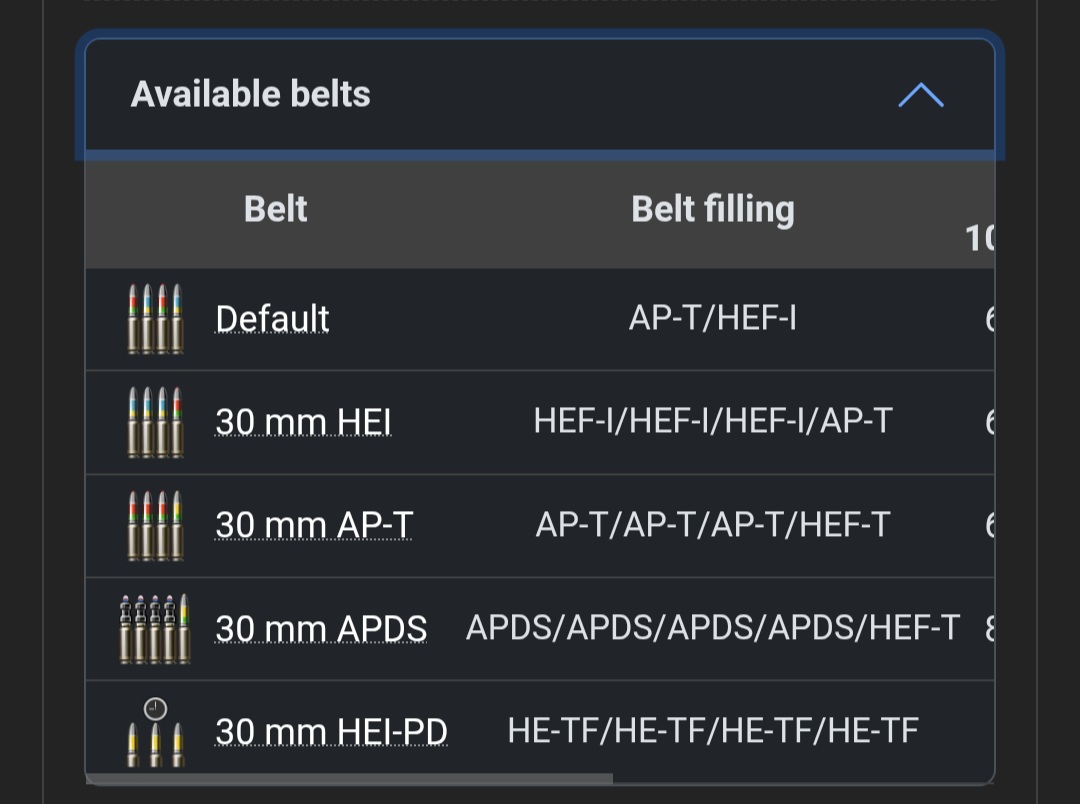
Task: Click the 30 mm APDS belt icon
Action: pyautogui.click(x=155, y=628)
